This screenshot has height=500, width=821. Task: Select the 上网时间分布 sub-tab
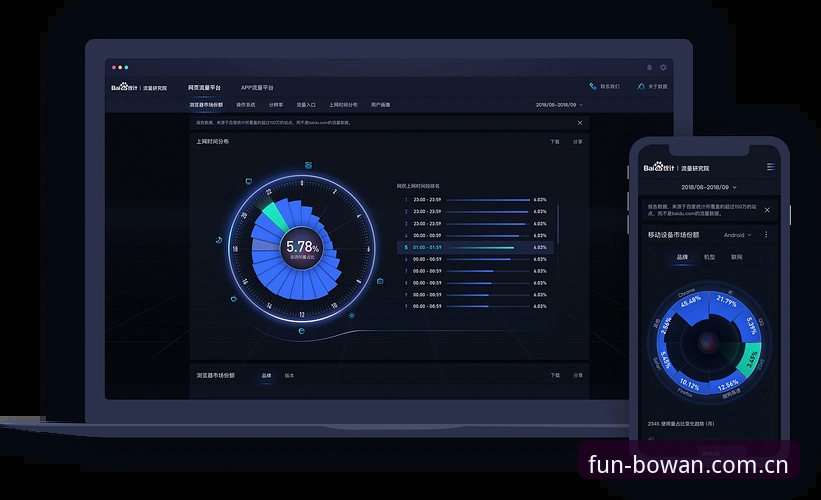pos(343,105)
